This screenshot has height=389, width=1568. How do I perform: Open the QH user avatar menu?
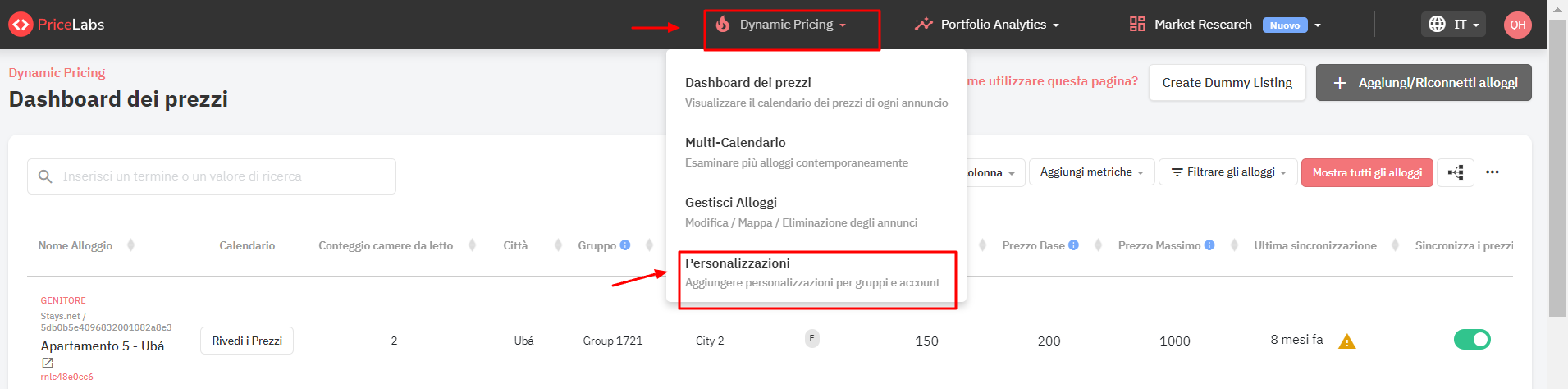pos(1517,25)
